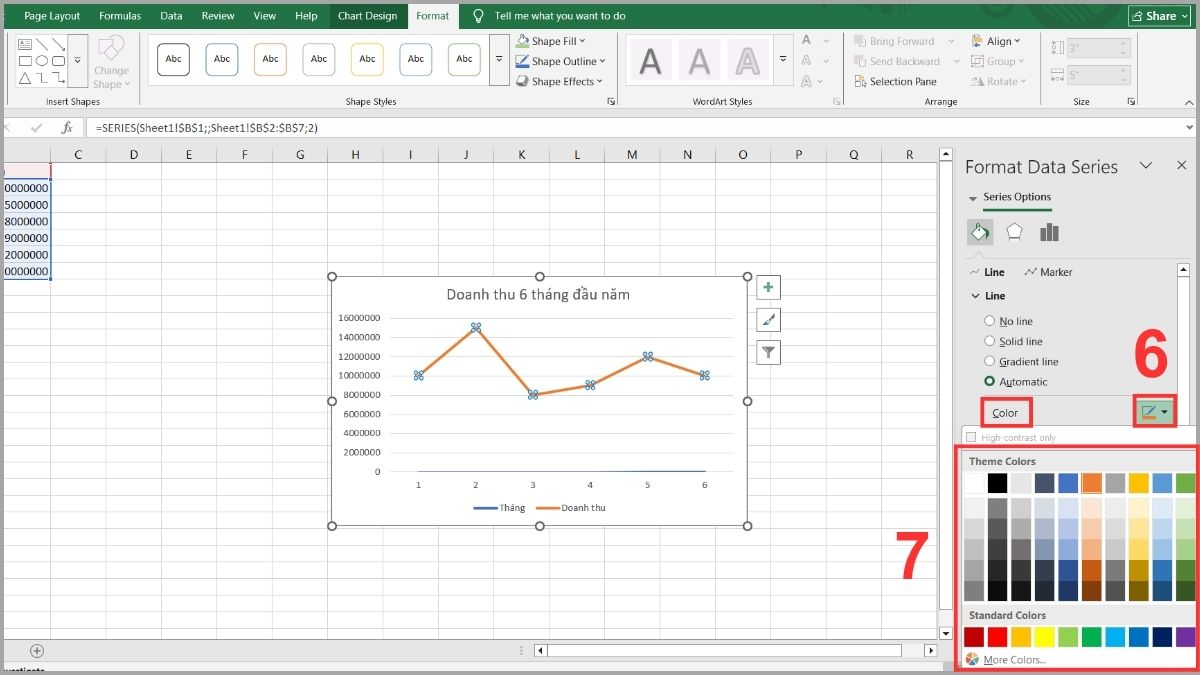
Task: Select the text box shape in Insert Shapes
Action: tap(25, 45)
